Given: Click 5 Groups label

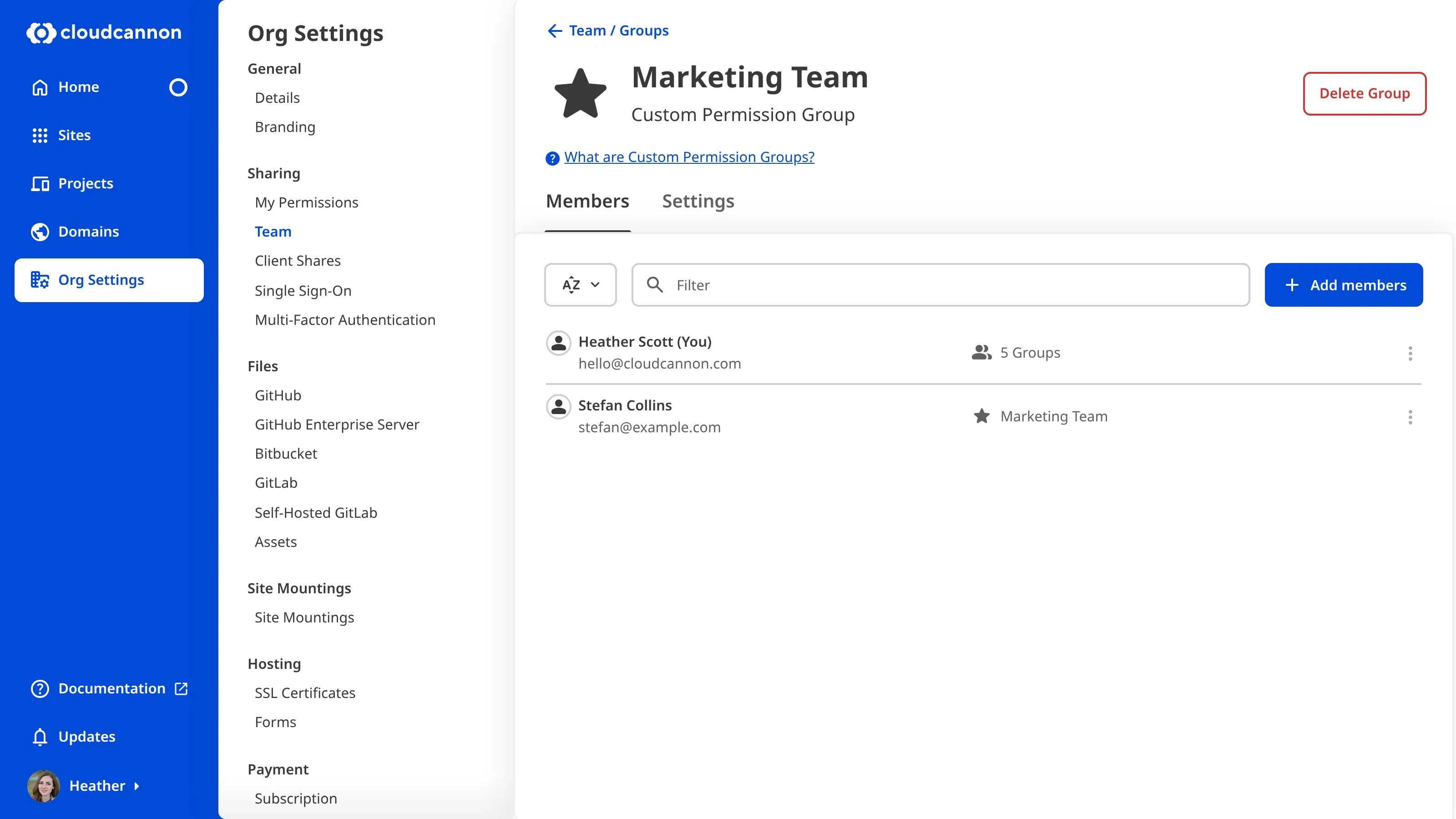Looking at the screenshot, I should point(1030,353).
